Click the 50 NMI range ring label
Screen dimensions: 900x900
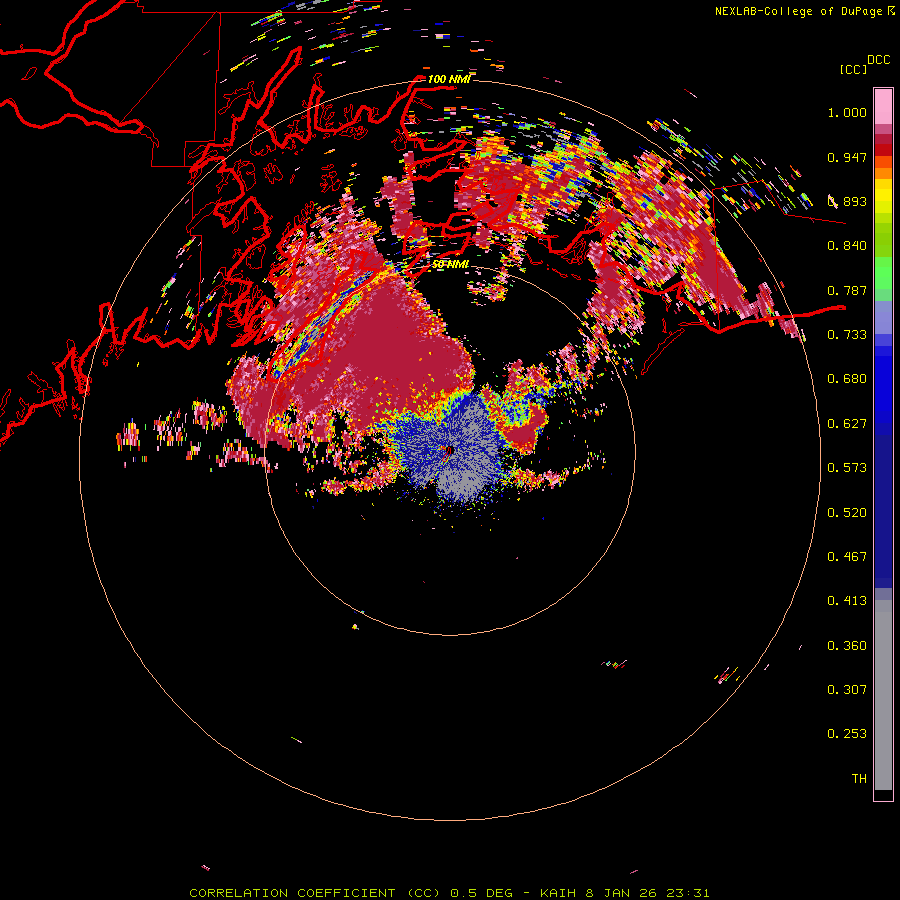(x=450, y=264)
